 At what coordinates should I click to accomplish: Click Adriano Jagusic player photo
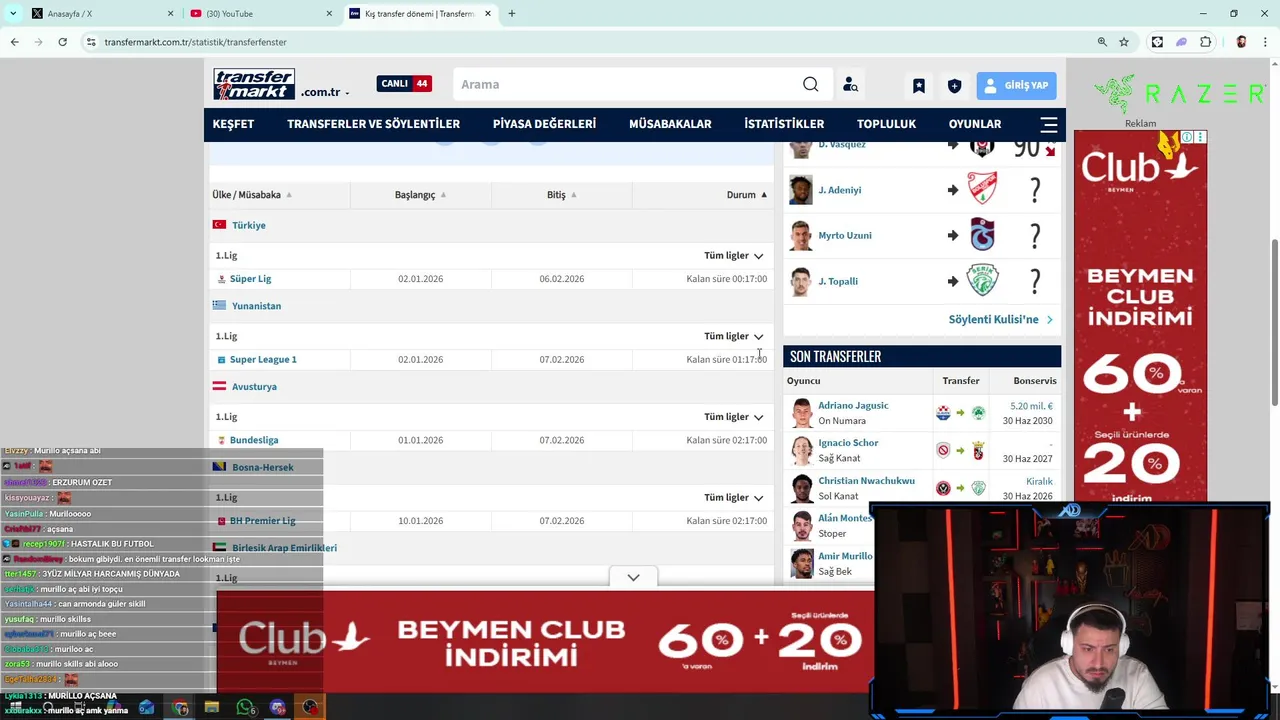(x=801, y=413)
